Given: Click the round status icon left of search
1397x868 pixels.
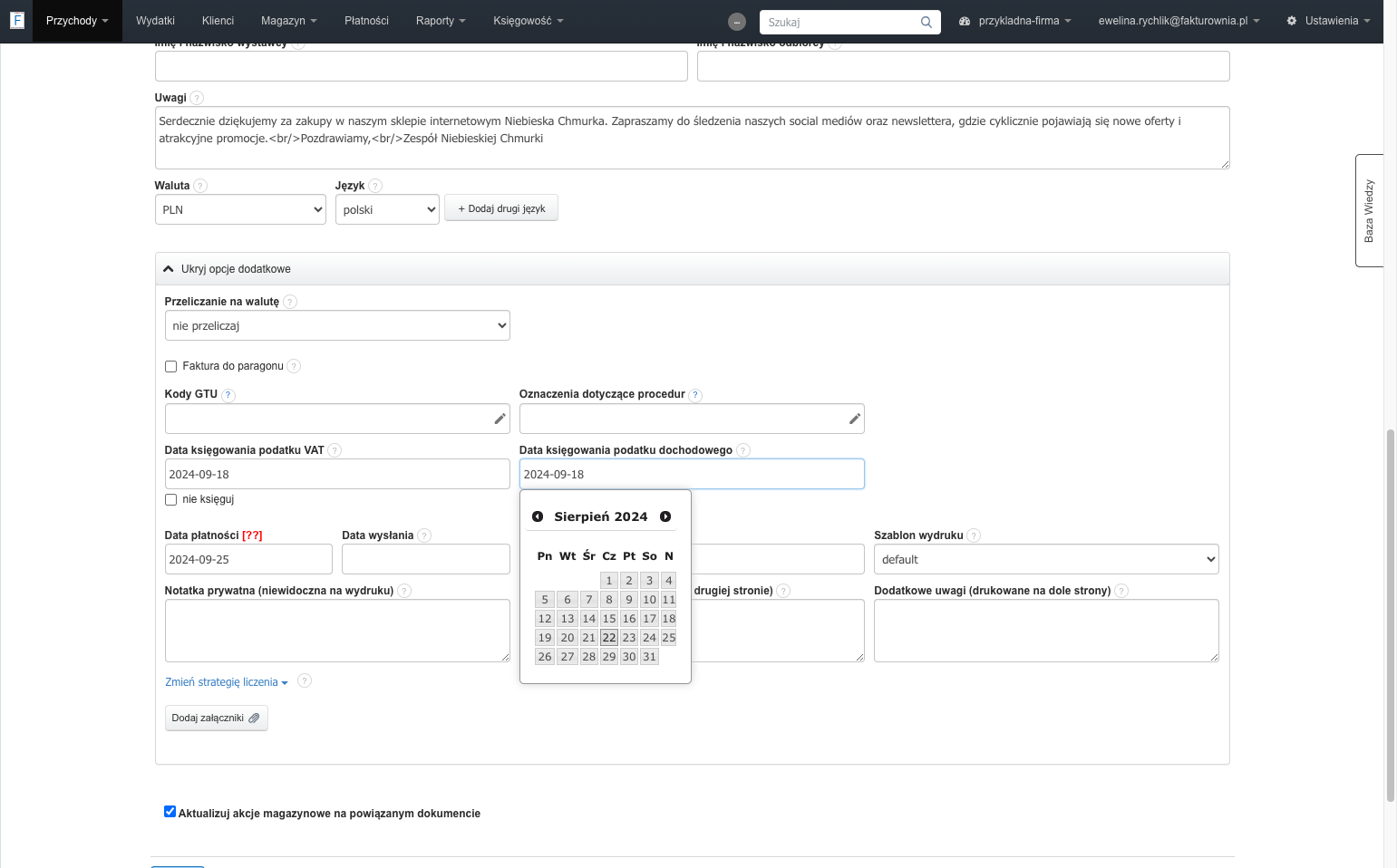Looking at the screenshot, I should [737, 22].
